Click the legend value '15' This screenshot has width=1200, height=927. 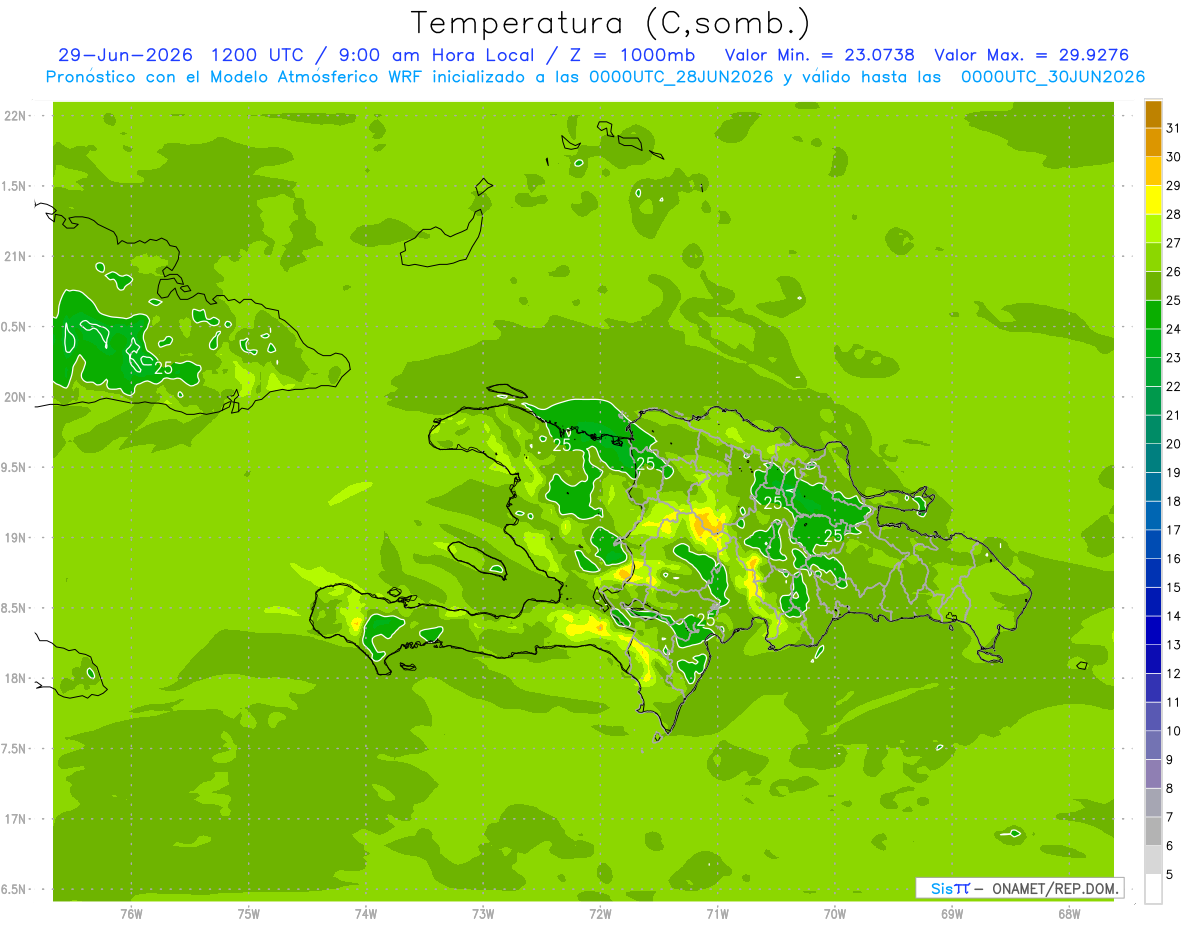click(x=1174, y=587)
